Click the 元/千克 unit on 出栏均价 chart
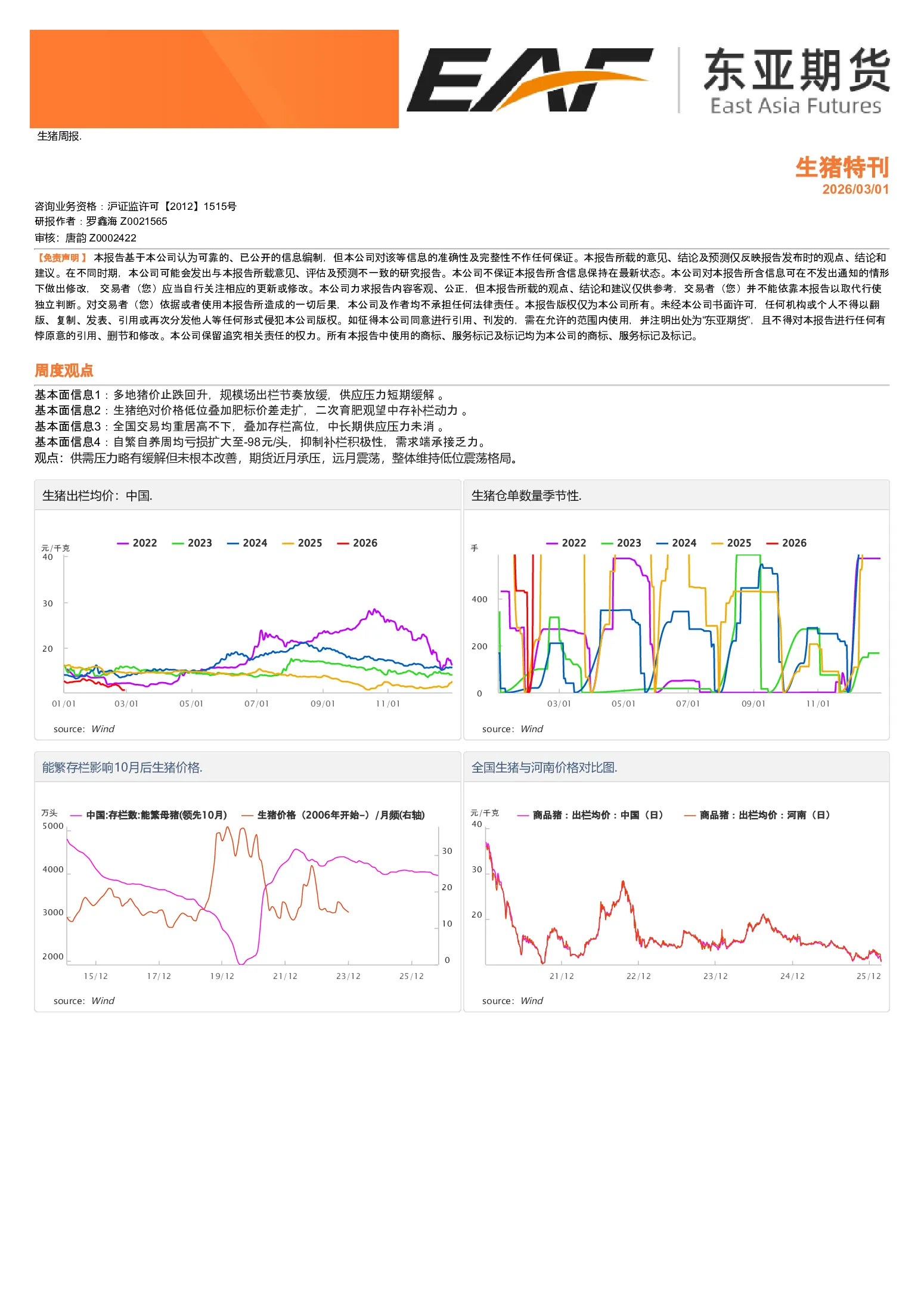Image resolution: width=924 pixels, height=1295 pixels. (x=55, y=548)
